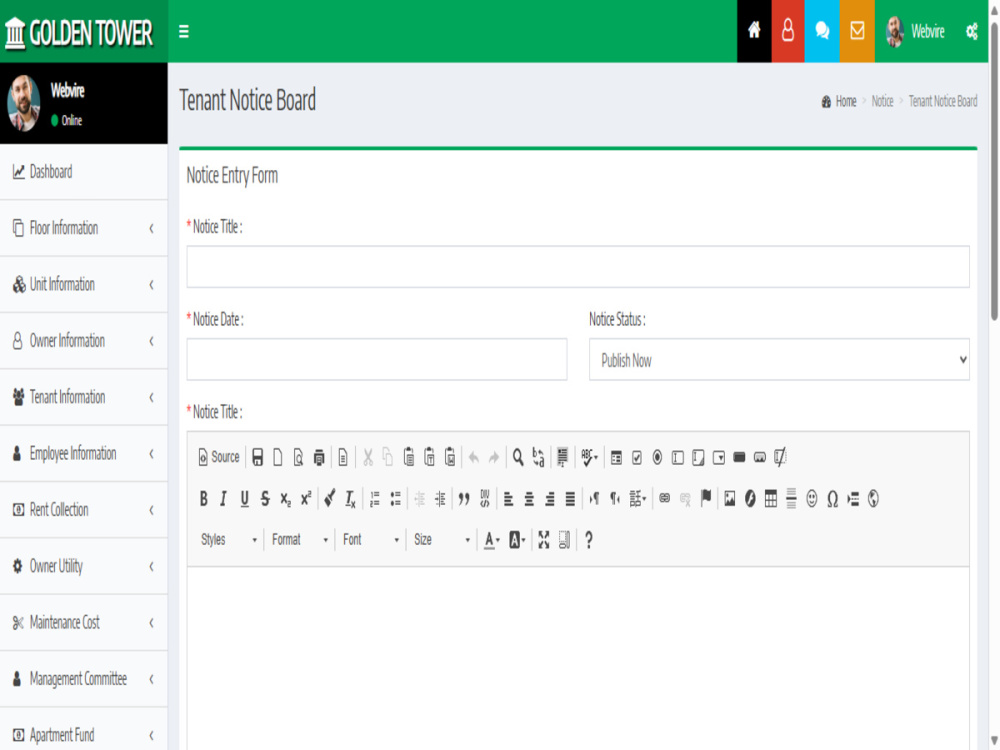Open the Font dropdown
The width and height of the screenshot is (1000, 750).
click(371, 540)
